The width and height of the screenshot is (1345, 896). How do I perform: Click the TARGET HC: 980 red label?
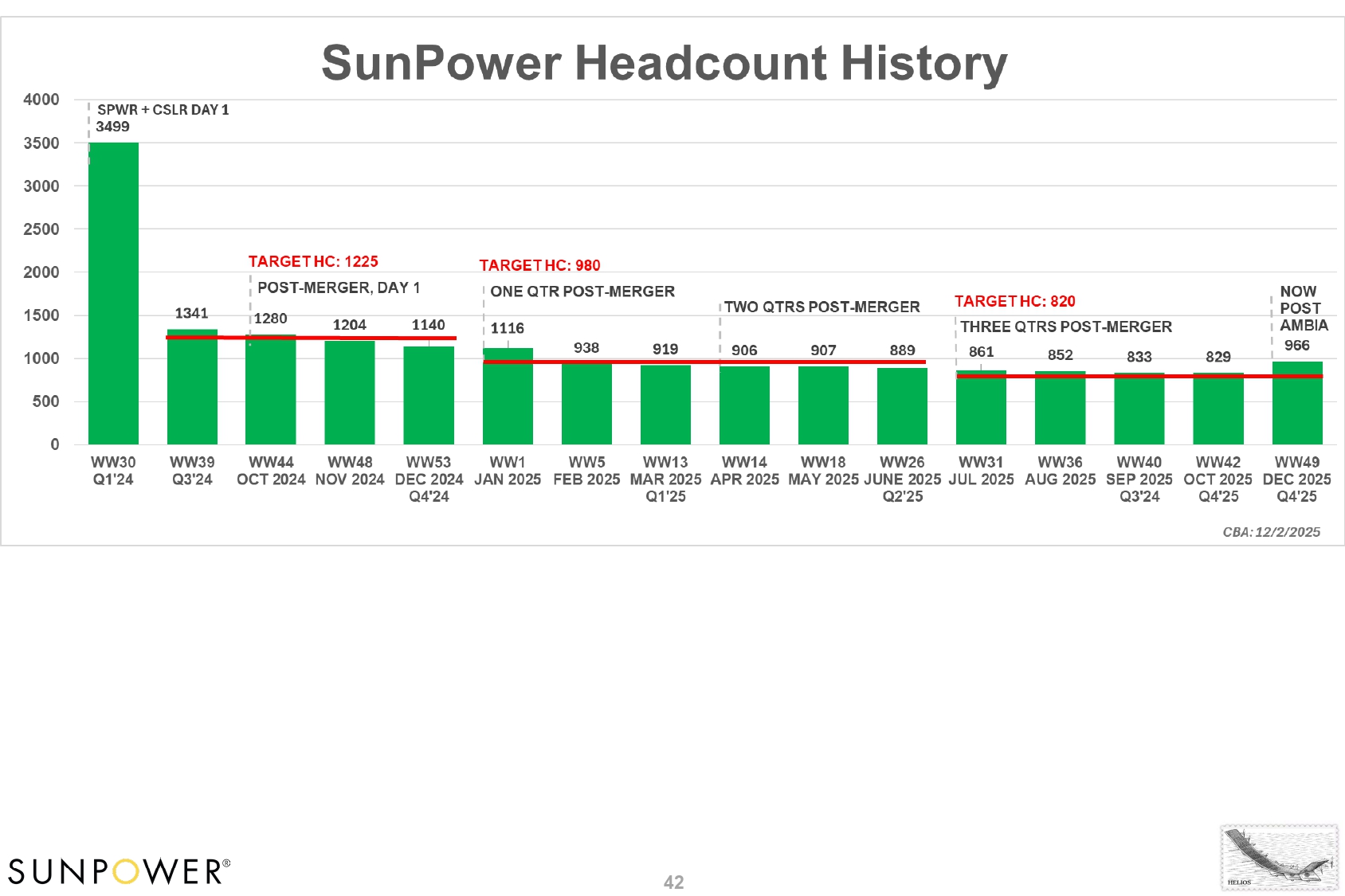click(x=539, y=265)
